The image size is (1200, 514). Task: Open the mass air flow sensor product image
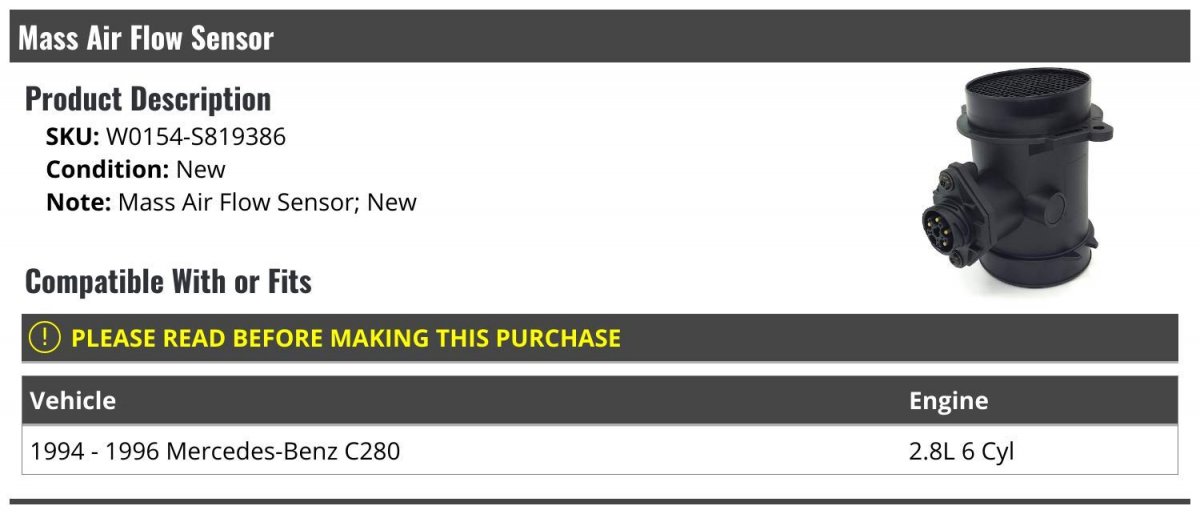1016,182
